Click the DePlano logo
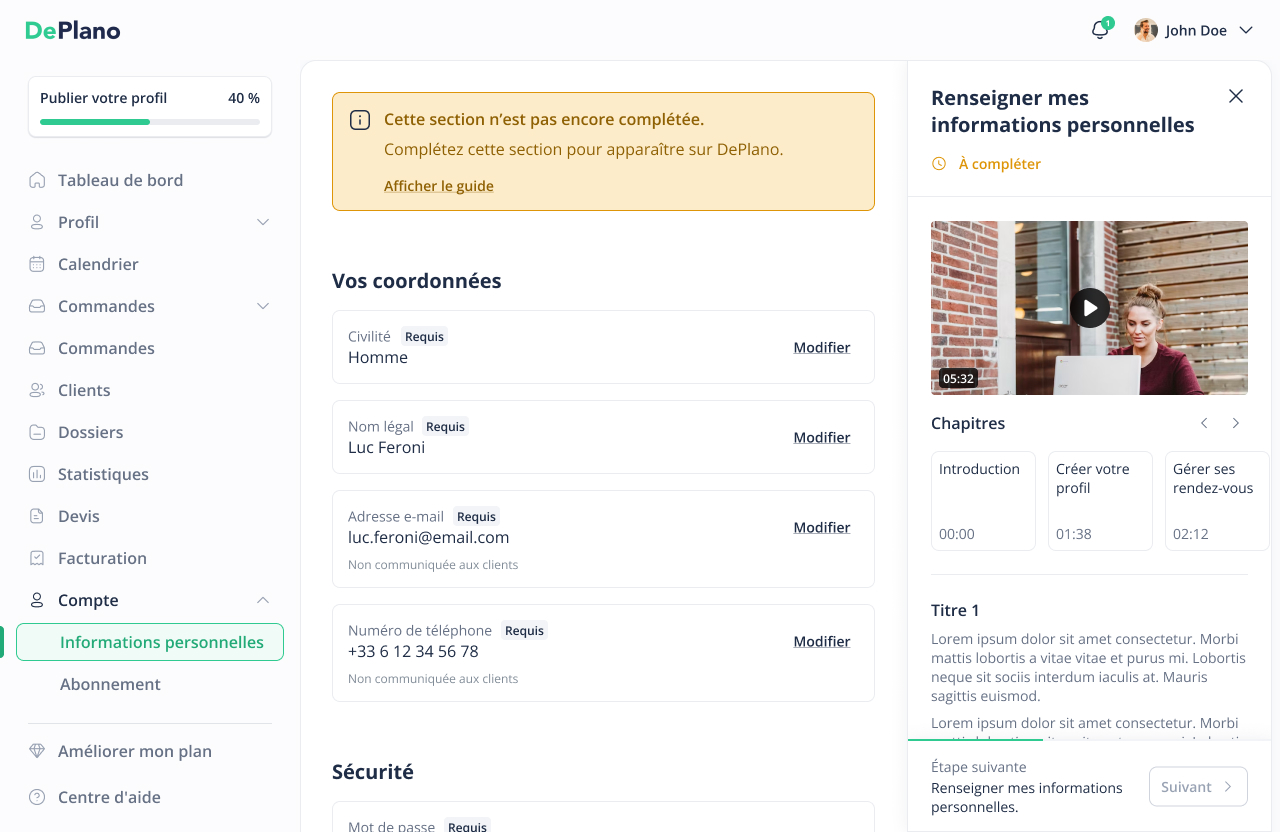This screenshot has height=832, width=1280. pyautogui.click(x=73, y=30)
